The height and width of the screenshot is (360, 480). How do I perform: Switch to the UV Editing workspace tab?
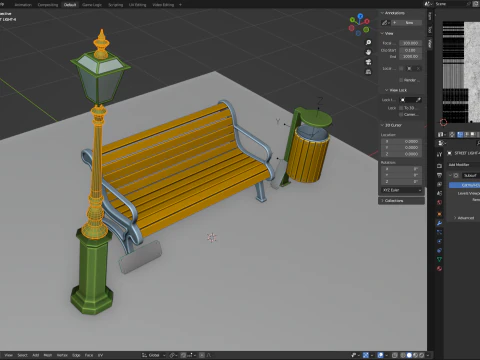click(x=137, y=5)
